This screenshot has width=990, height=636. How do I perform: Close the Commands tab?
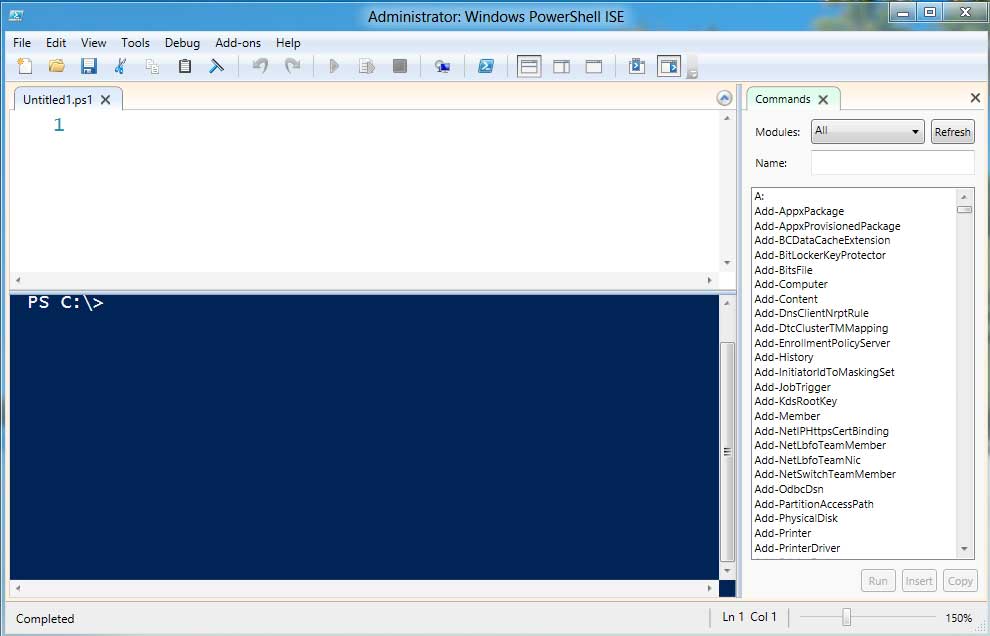pyautogui.click(x=823, y=100)
